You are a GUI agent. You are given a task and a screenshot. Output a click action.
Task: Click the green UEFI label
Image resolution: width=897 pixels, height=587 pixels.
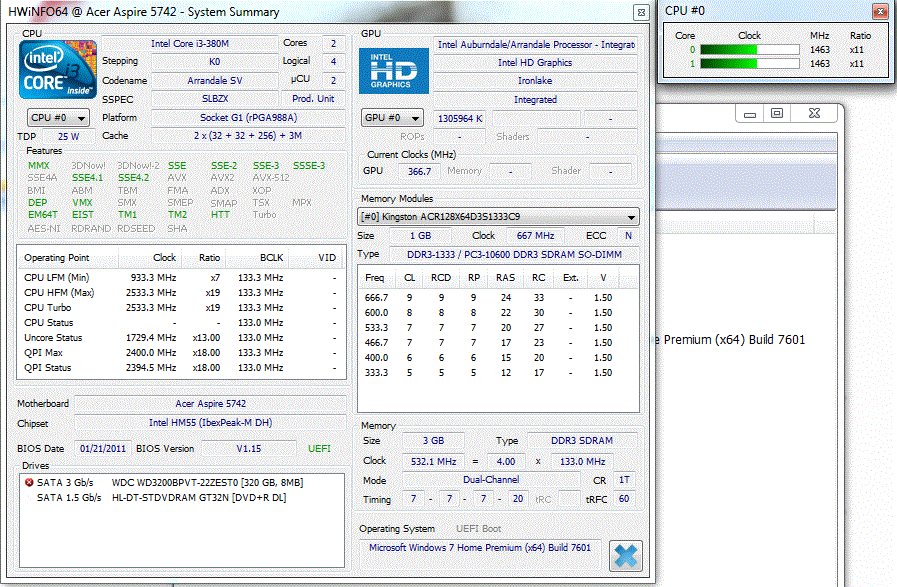(x=319, y=449)
